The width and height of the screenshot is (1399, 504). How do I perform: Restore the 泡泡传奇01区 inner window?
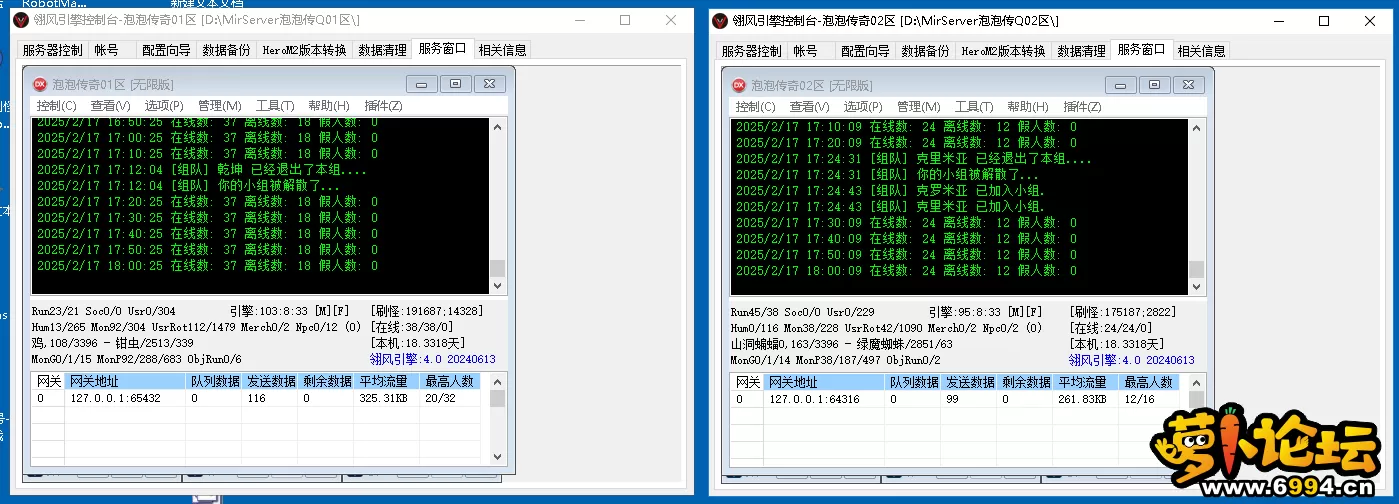pos(455,85)
